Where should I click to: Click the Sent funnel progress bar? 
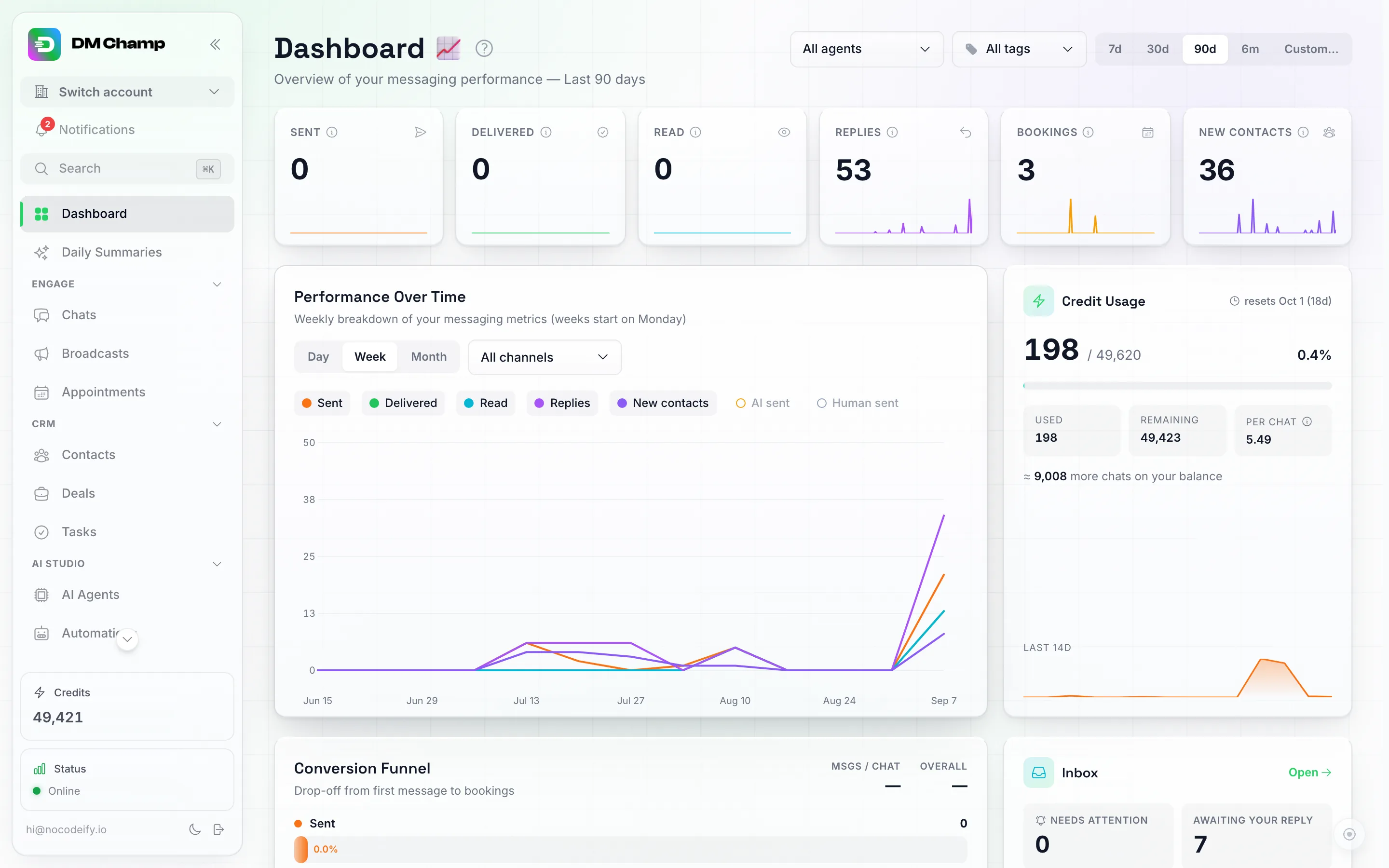point(630,849)
